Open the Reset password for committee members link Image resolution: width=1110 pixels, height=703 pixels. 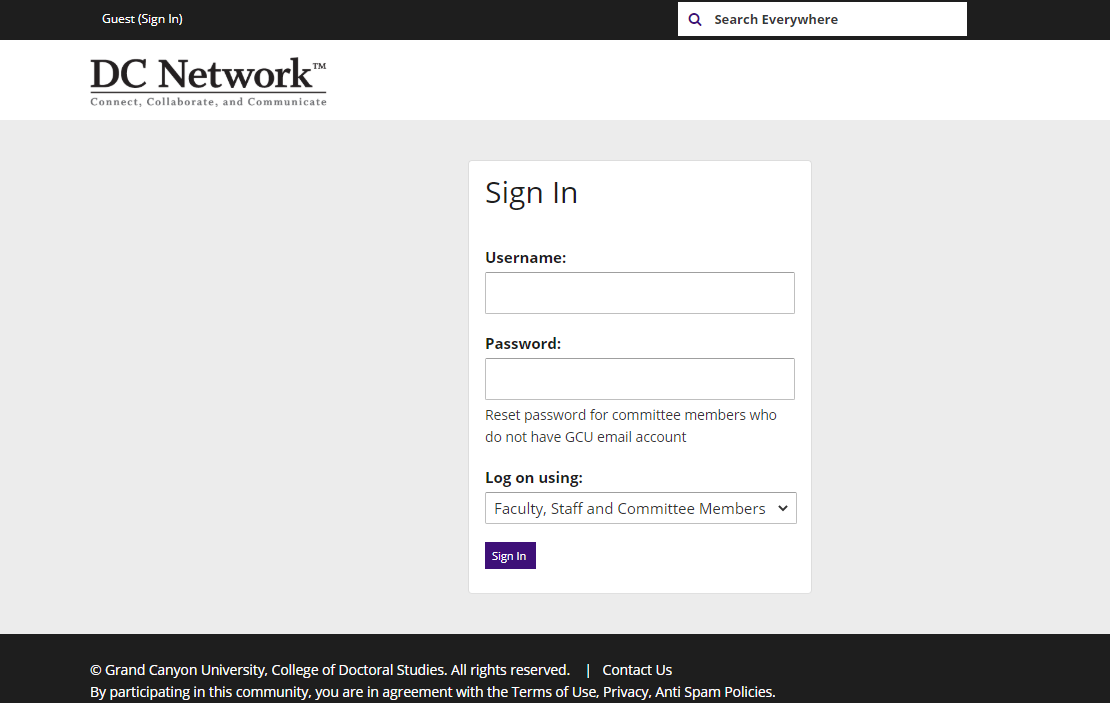pyautogui.click(x=631, y=425)
